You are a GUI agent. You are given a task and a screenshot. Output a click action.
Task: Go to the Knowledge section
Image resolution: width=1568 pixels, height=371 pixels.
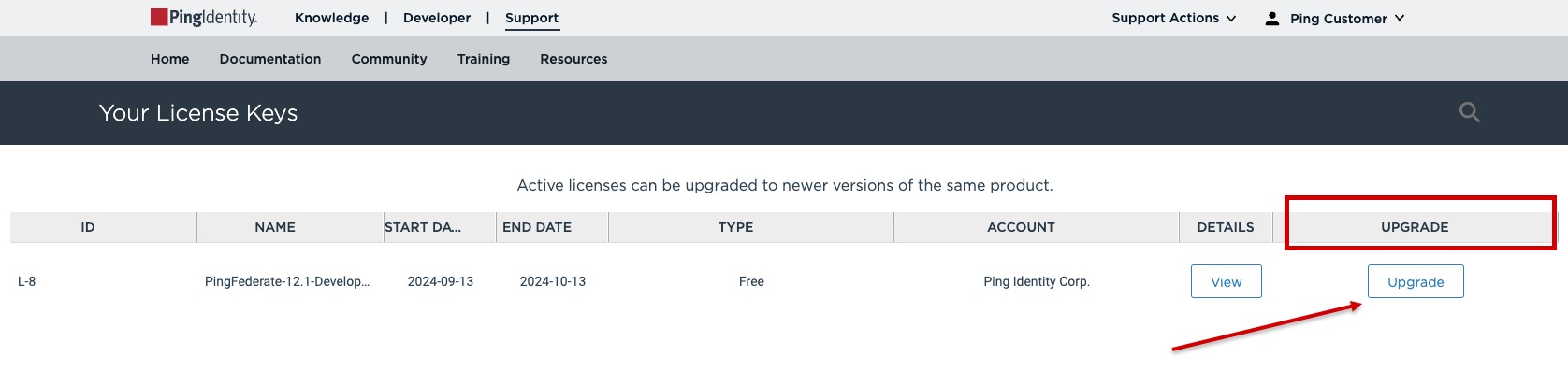point(331,18)
